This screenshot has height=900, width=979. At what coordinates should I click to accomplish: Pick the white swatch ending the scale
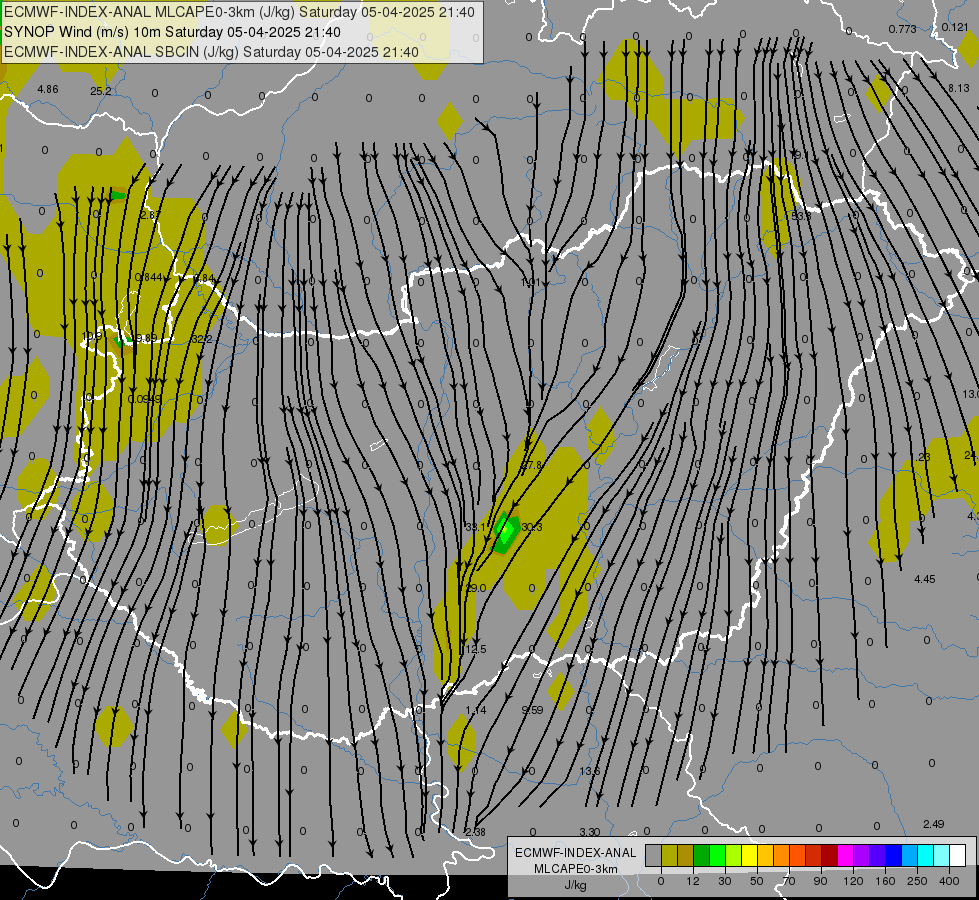(x=957, y=855)
